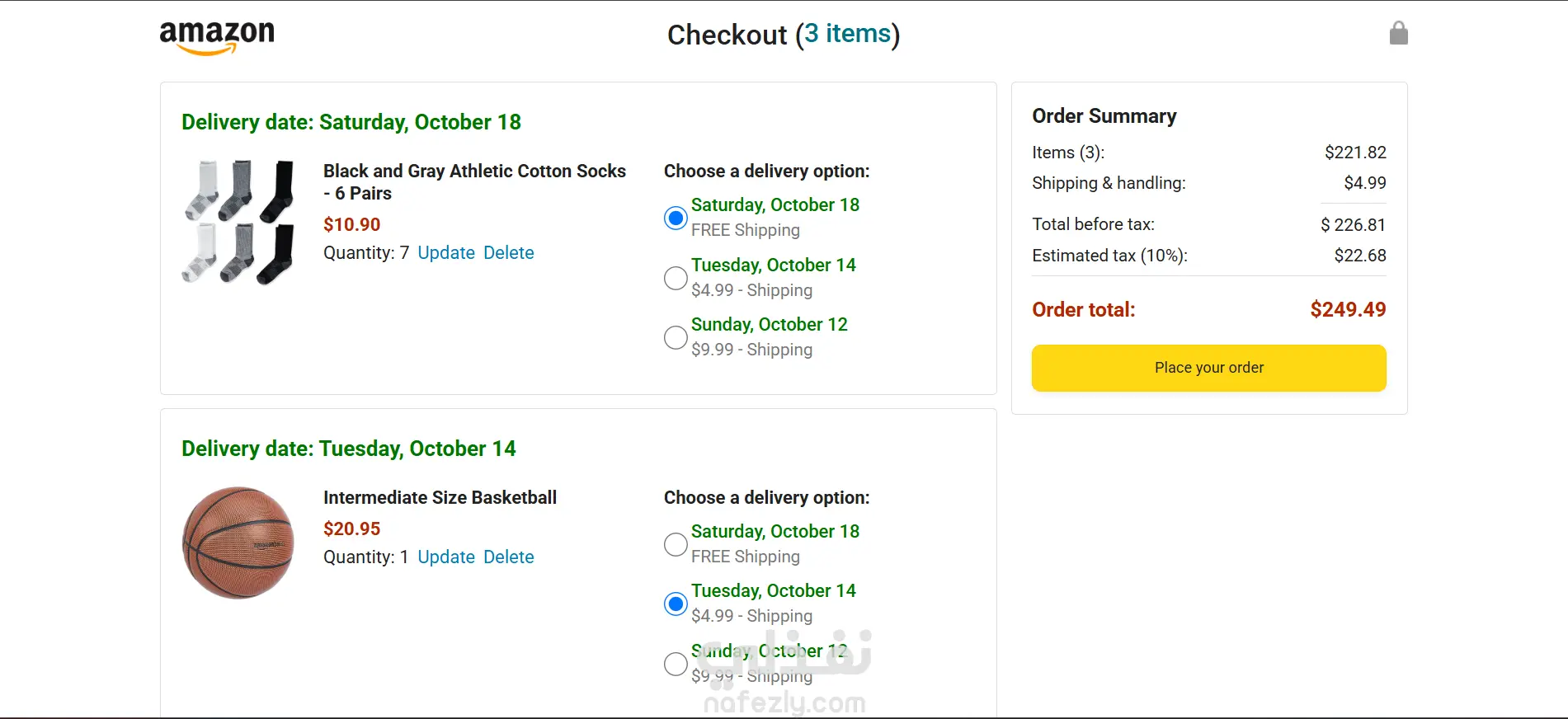The height and width of the screenshot is (719, 1568).
Task: Click the Intermediate Size Basketball title
Action: pyautogui.click(x=440, y=498)
